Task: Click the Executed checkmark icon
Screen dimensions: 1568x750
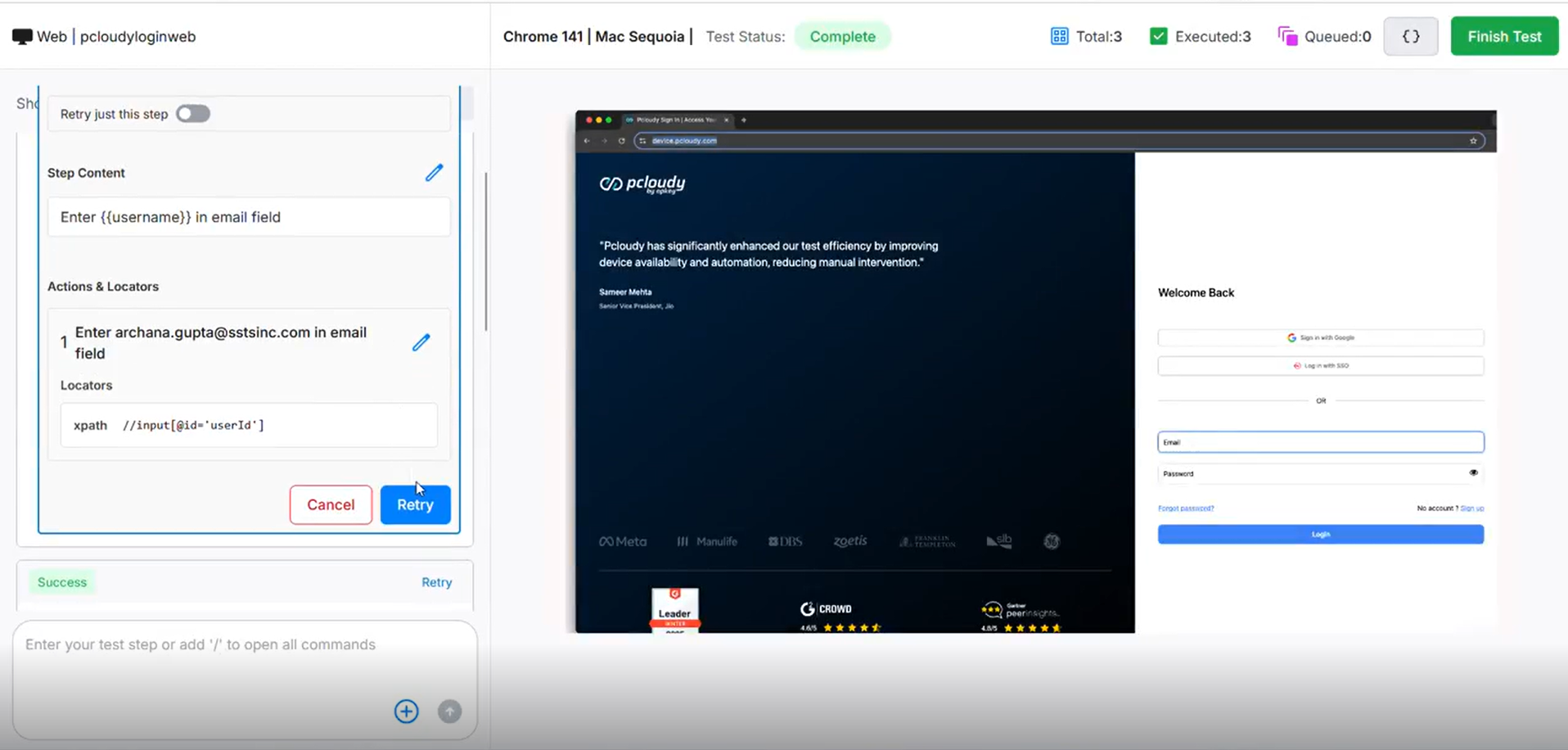Action: (x=1158, y=37)
